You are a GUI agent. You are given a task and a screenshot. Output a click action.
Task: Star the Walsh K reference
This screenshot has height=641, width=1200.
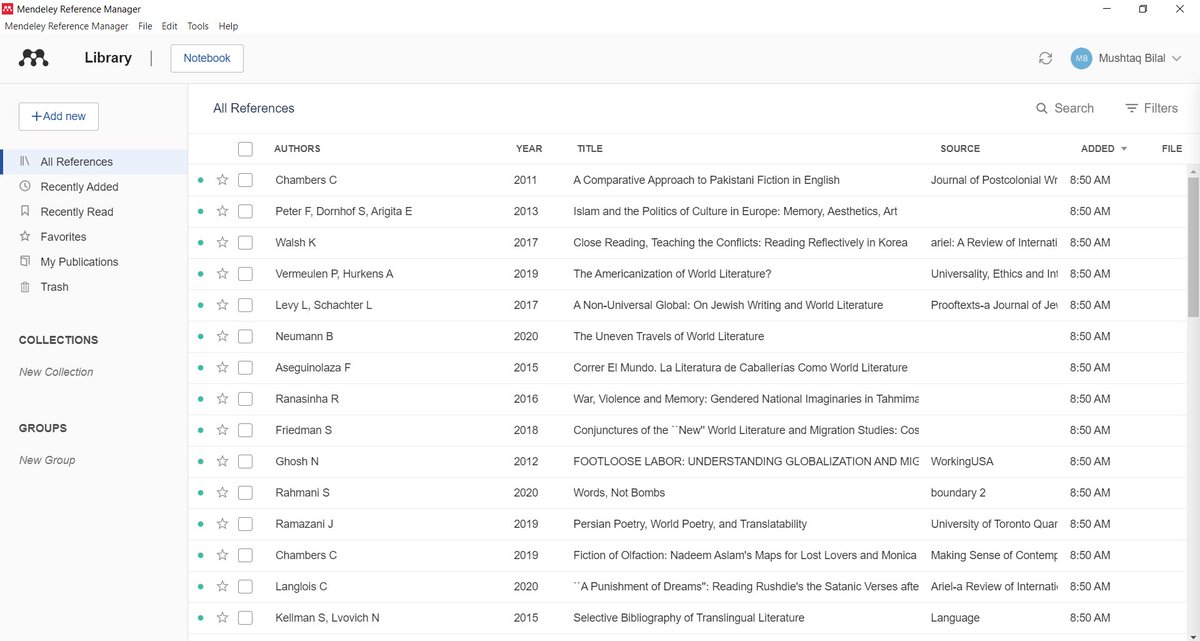223,242
